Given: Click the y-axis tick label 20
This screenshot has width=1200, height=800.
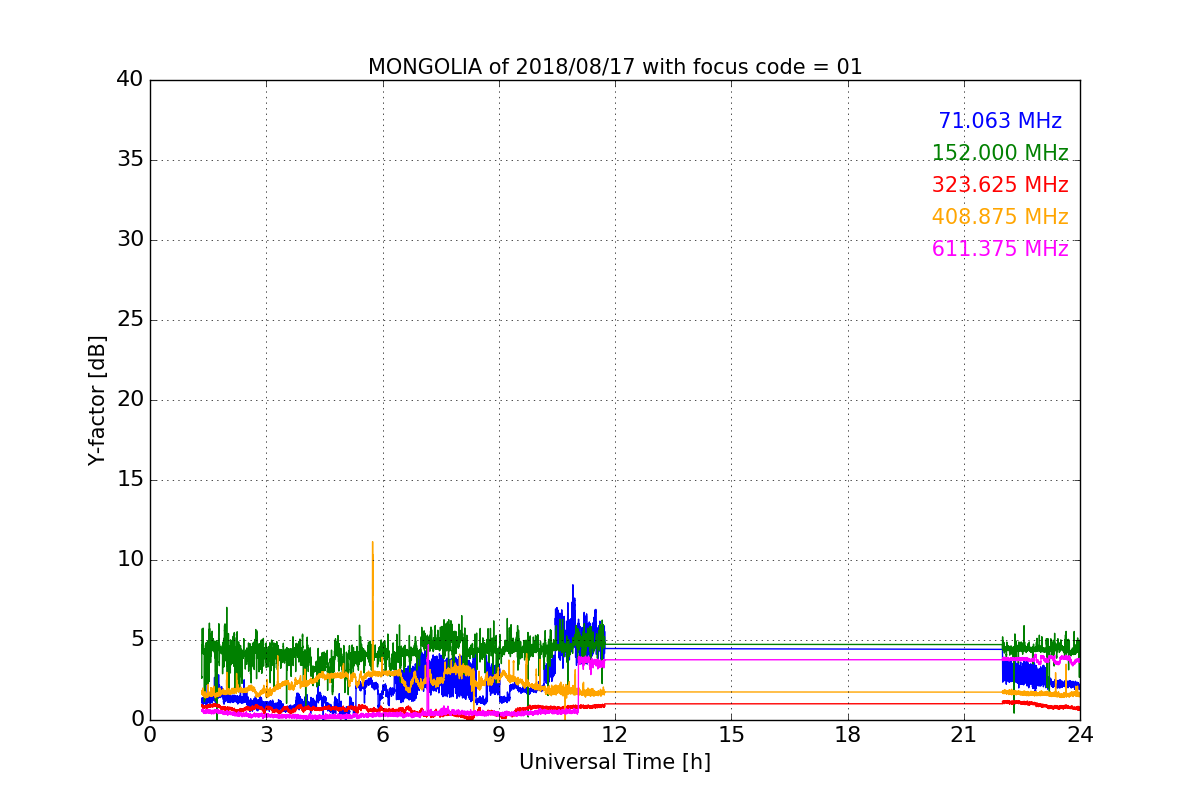Looking at the screenshot, I should coord(130,400).
